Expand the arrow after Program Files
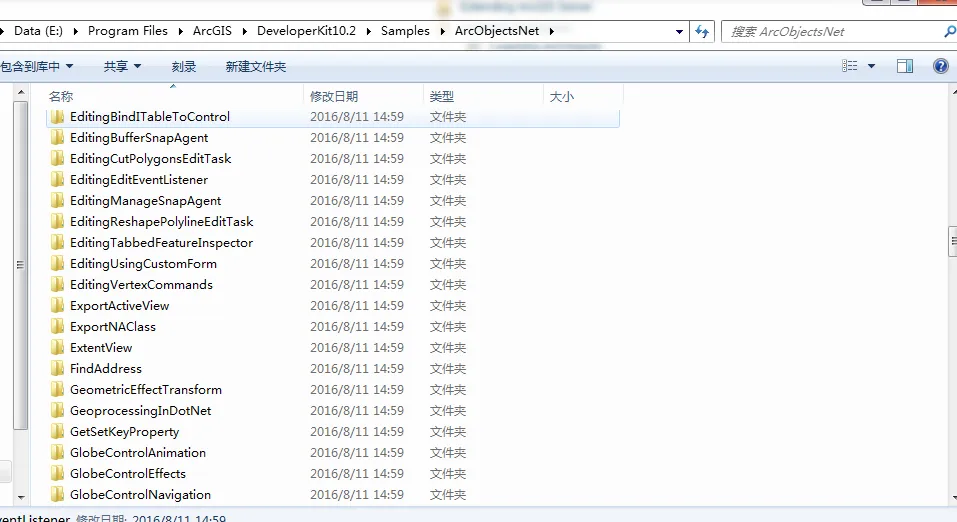This screenshot has width=957, height=522. pyautogui.click(x=181, y=31)
